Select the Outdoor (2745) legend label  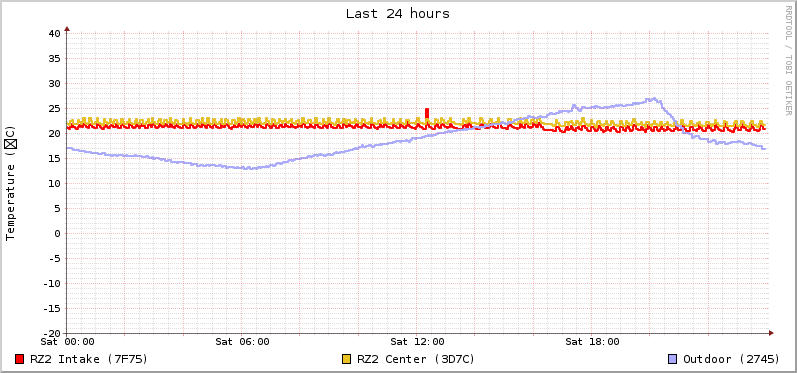[731, 359]
